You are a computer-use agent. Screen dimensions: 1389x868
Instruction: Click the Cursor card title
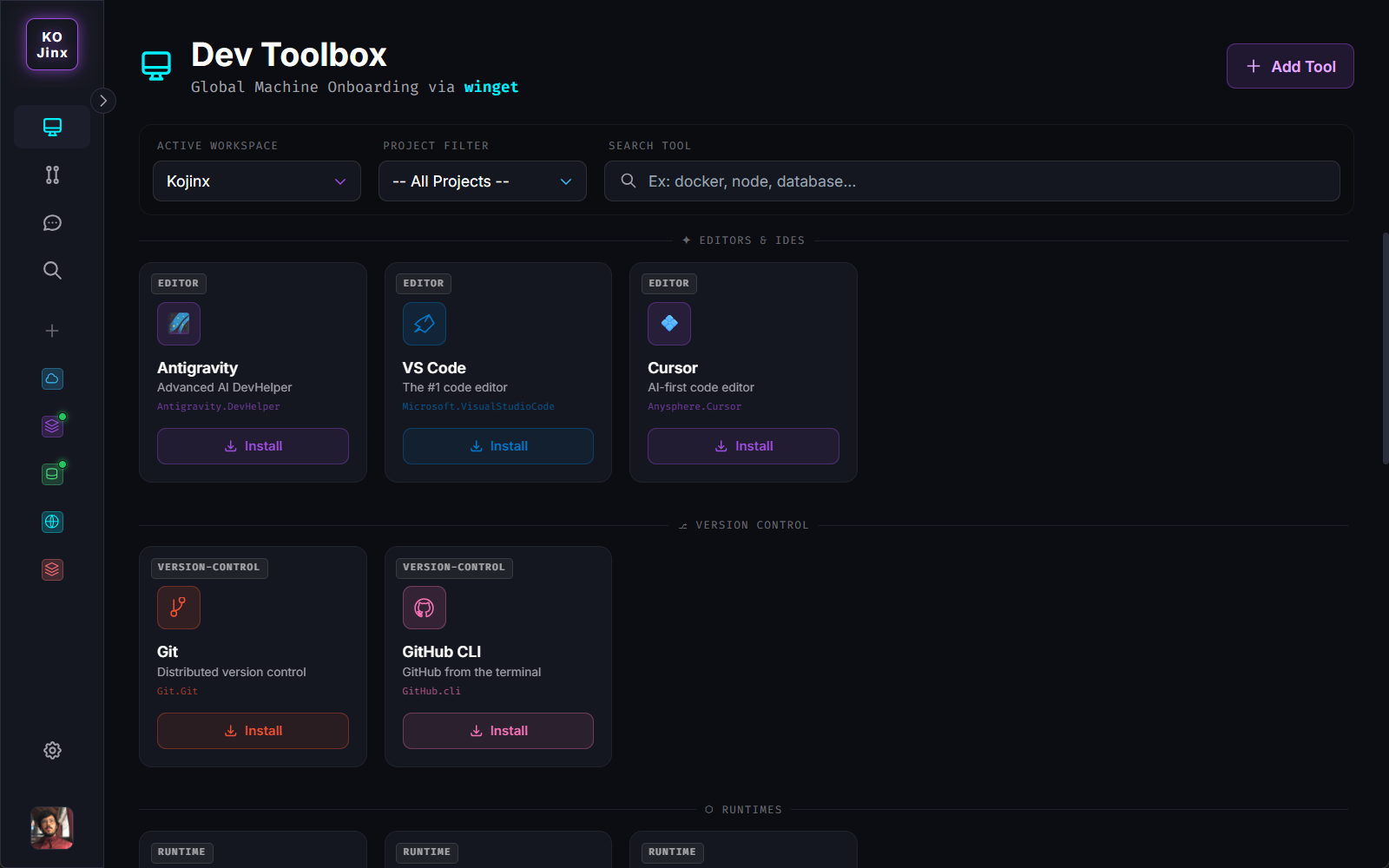point(673,368)
